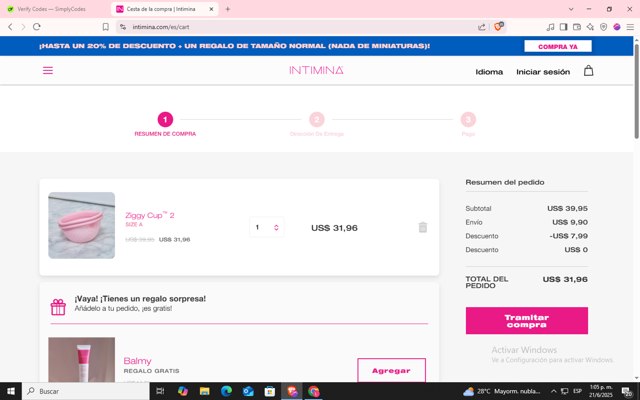This screenshot has width=640, height=400.
Task: Open a new tab with plus icon
Action: click(x=228, y=9)
